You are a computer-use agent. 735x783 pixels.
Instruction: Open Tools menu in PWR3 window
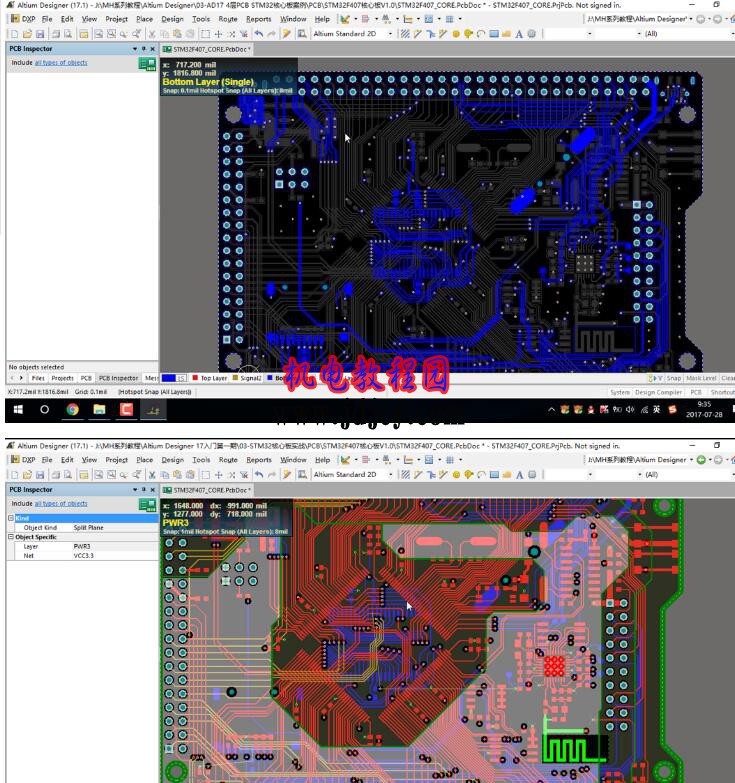tap(201, 460)
